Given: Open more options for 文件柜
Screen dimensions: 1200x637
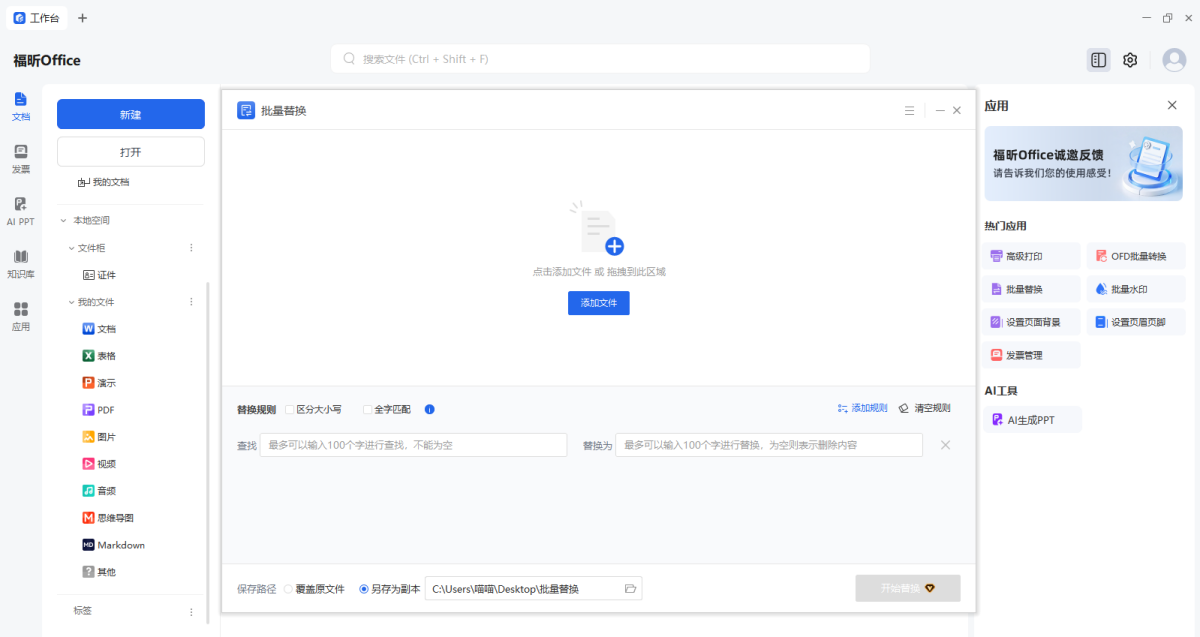Looking at the screenshot, I should click(x=191, y=248).
